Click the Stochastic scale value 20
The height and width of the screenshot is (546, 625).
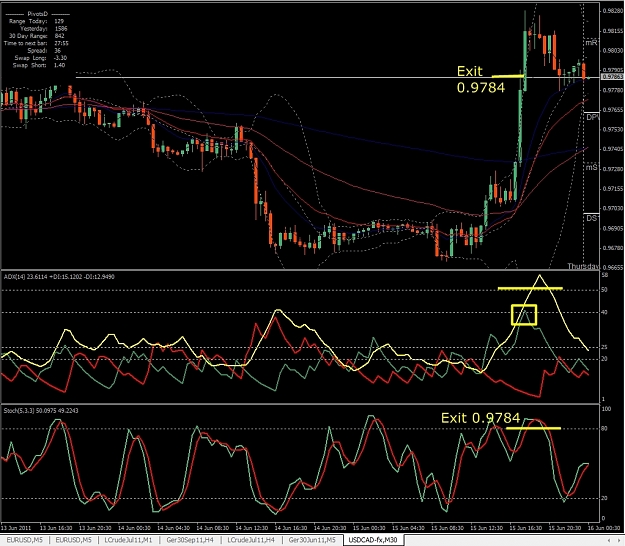[x=604, y=498]
